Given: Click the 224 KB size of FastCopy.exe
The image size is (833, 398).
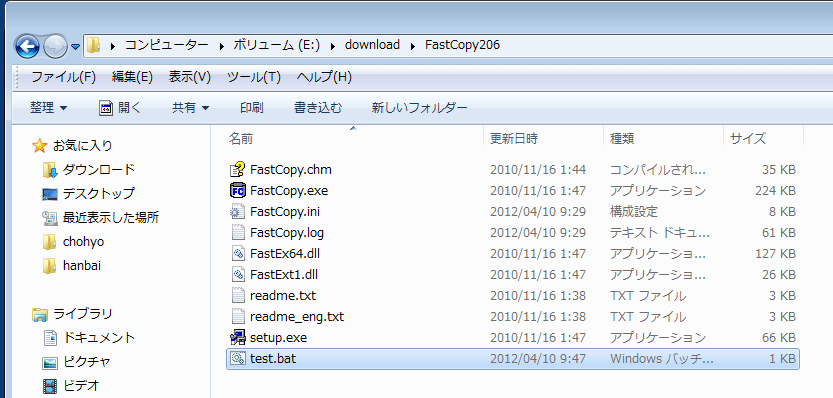Looking at the screenshot, I should [775, 191].
